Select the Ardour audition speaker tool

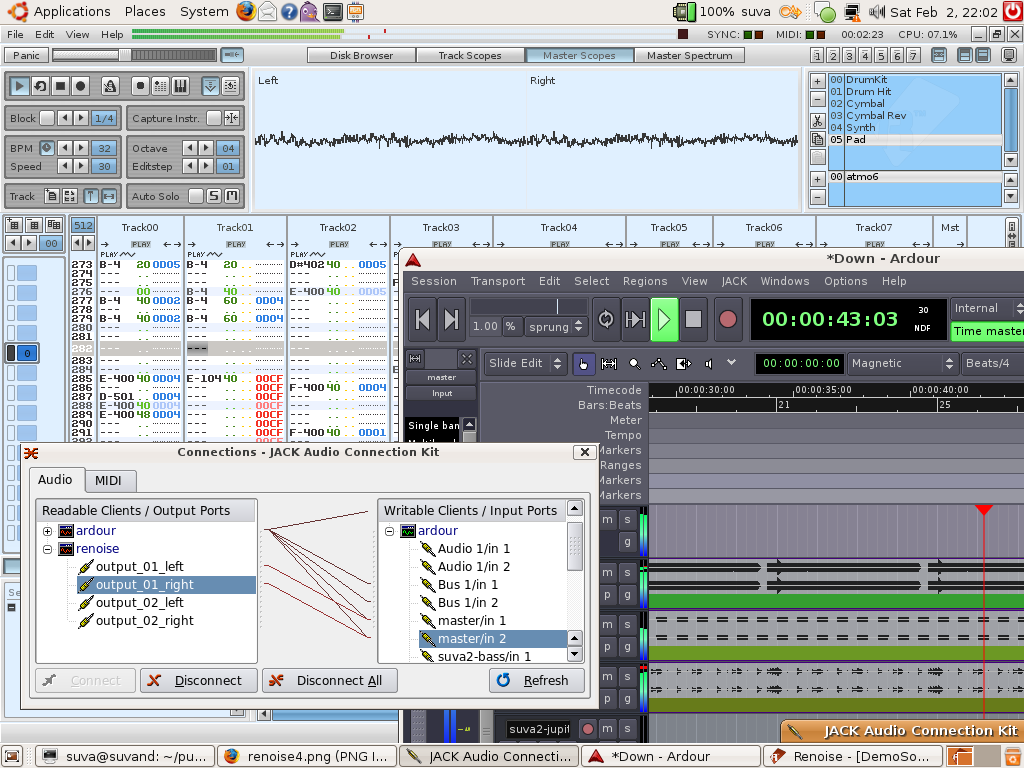click(709, 364)
